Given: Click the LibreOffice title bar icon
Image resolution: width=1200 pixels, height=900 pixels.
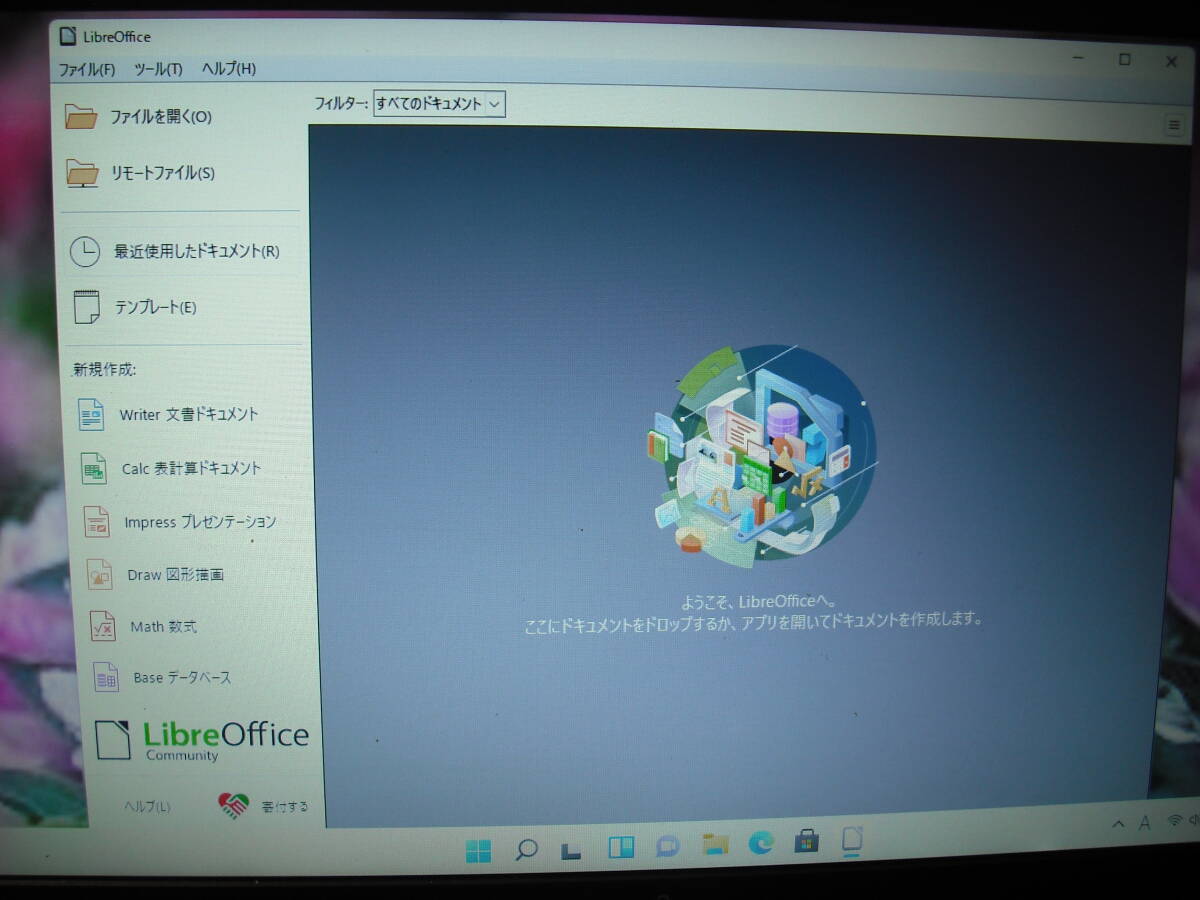Looking at the screenshot, I should (68, 36).
